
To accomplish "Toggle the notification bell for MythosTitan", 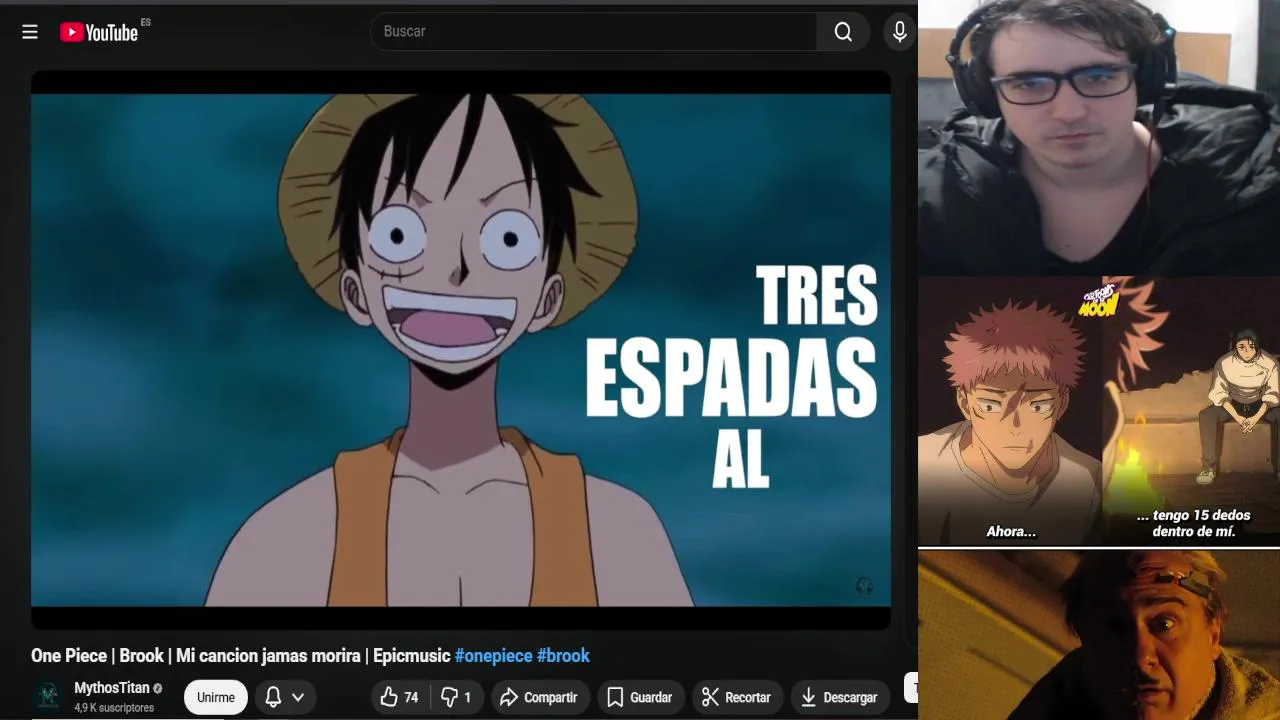I will pos(273,697).
